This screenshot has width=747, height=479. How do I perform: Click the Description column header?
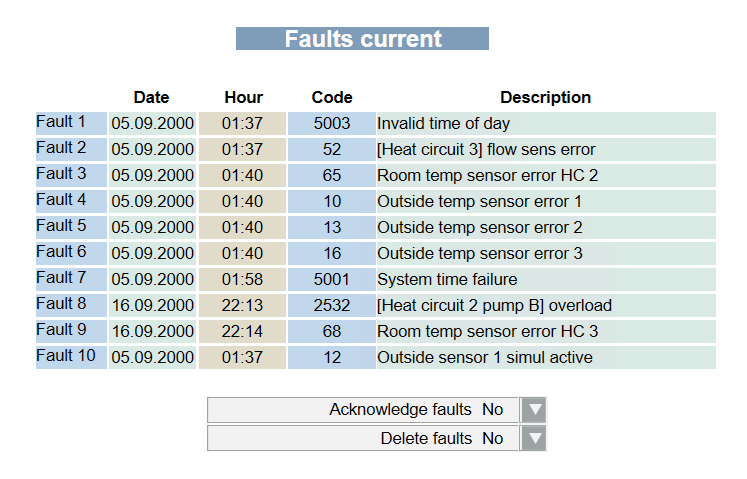[x=545, y=98]
